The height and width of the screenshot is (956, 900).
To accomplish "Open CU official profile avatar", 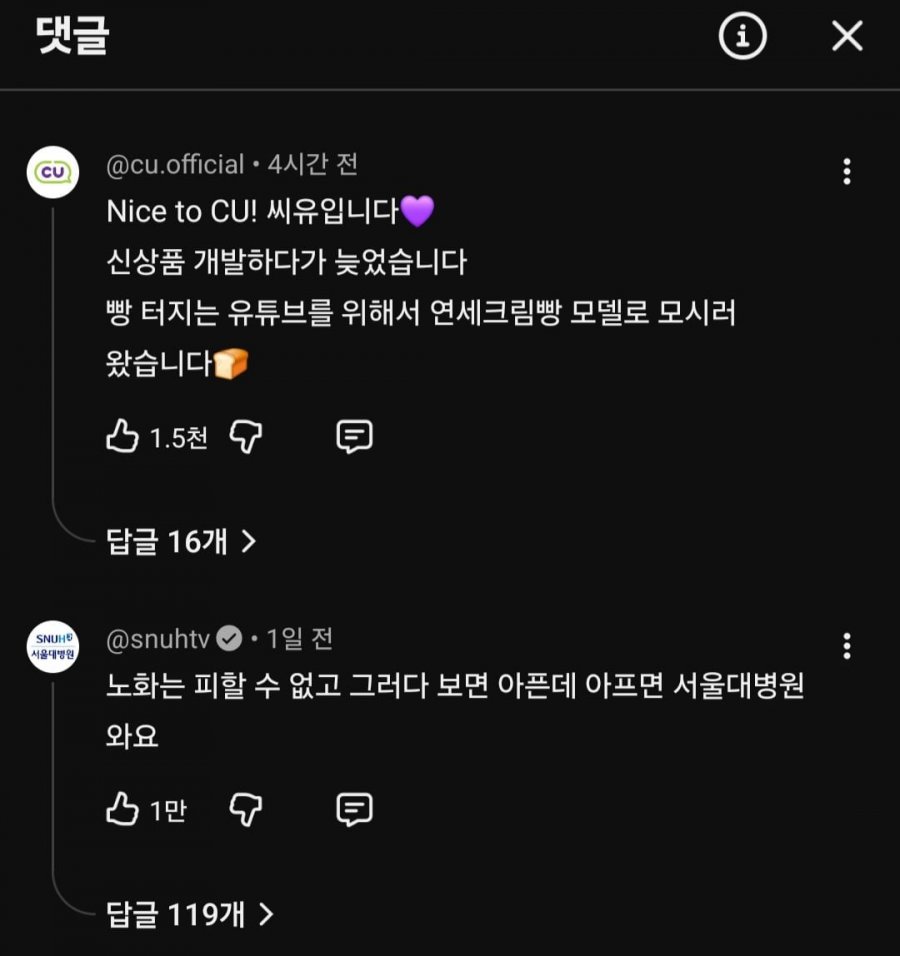I will coord(52,172).
